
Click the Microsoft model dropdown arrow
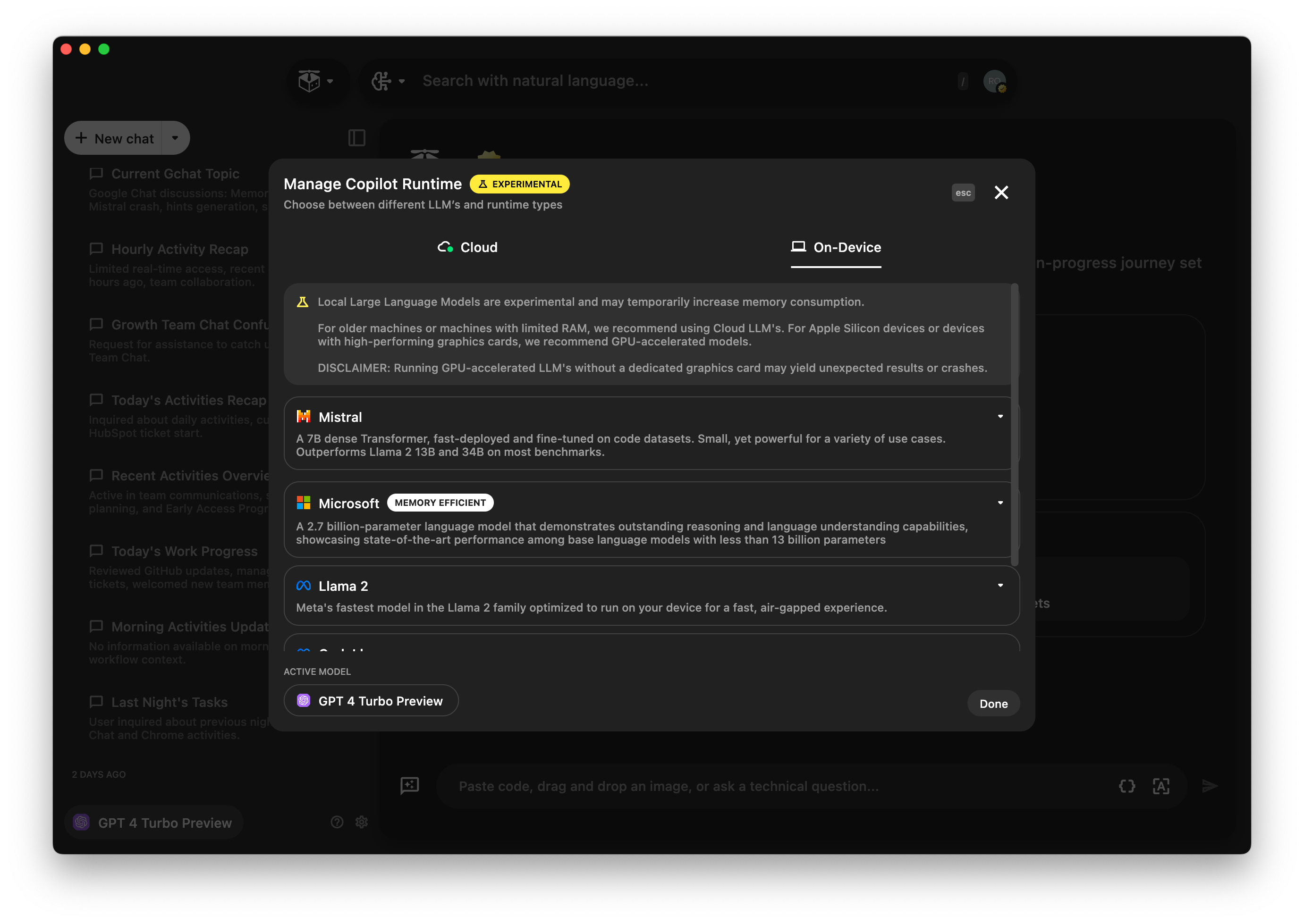[x=1000, y=502]
